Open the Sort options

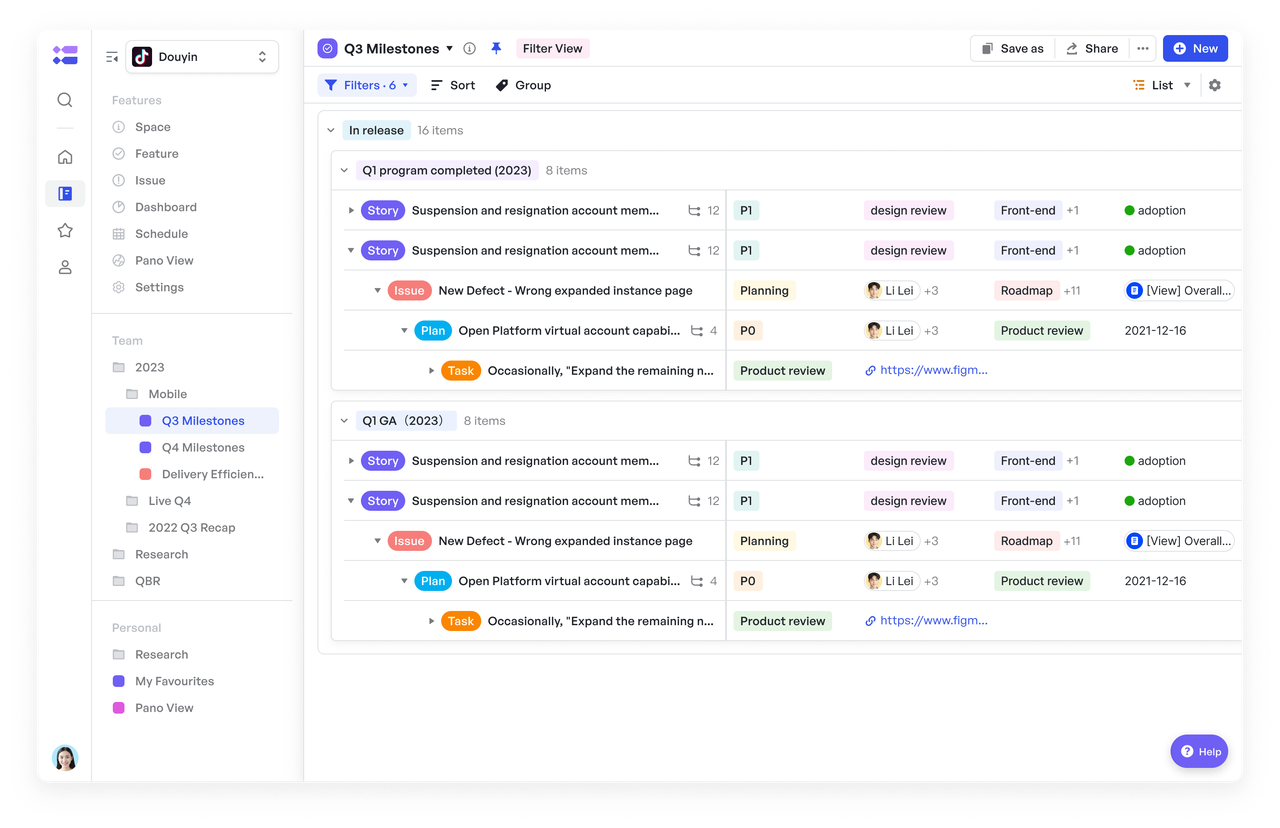click(452, 85)
